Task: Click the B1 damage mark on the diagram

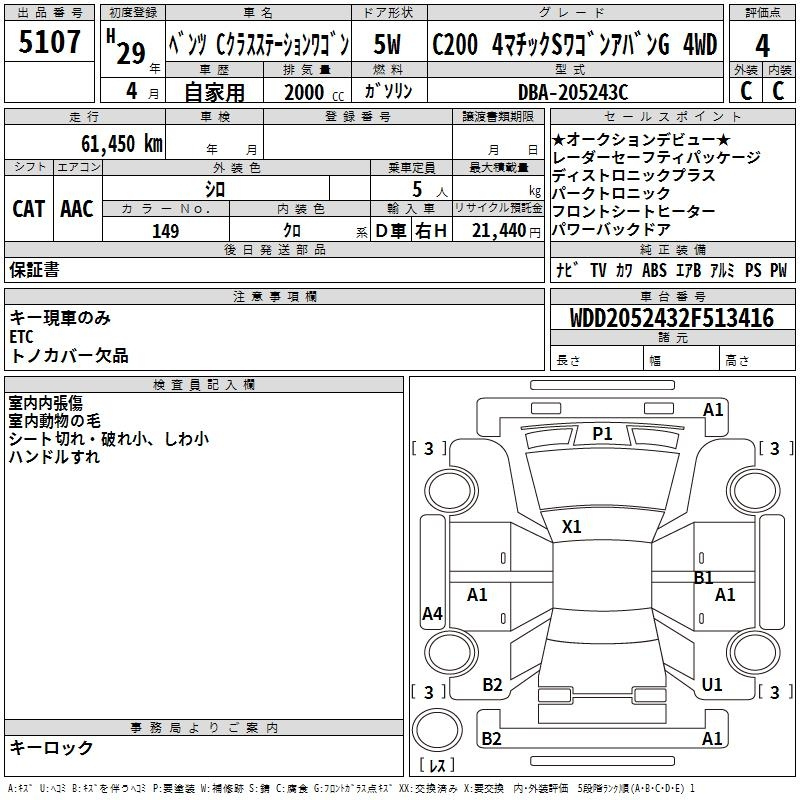Action: (x=703, y=577)
